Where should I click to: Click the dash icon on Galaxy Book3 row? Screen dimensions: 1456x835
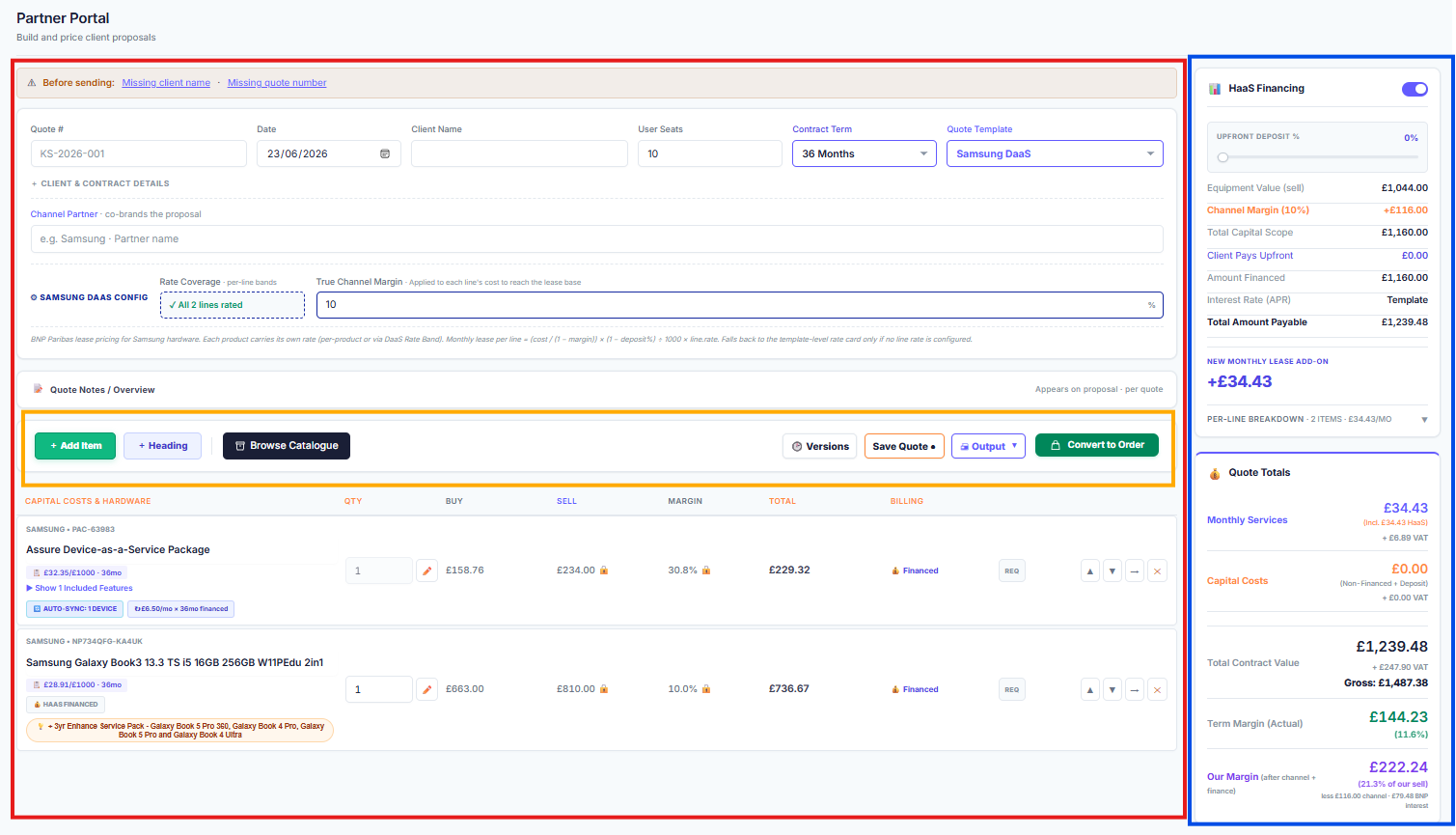coord(1135,689)
